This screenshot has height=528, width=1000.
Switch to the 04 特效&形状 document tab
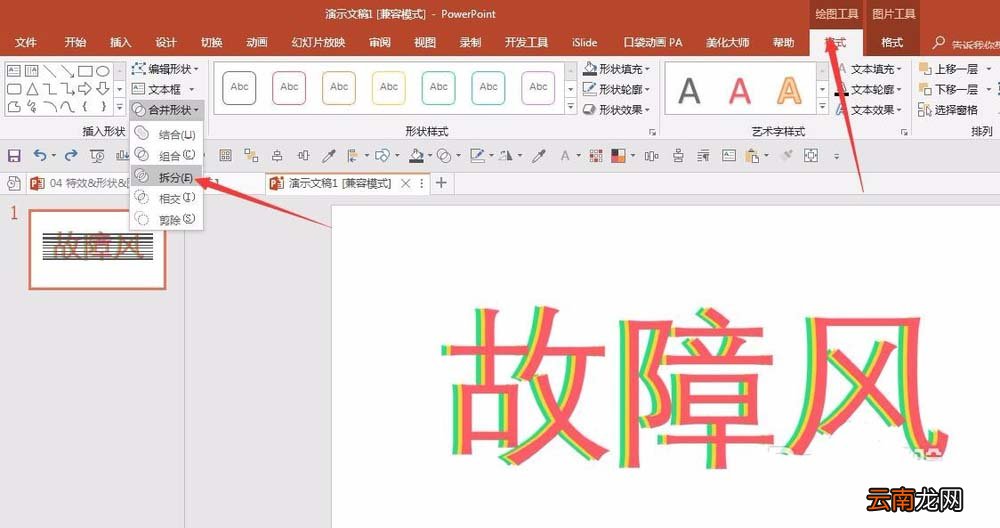[x=79, y=184]
